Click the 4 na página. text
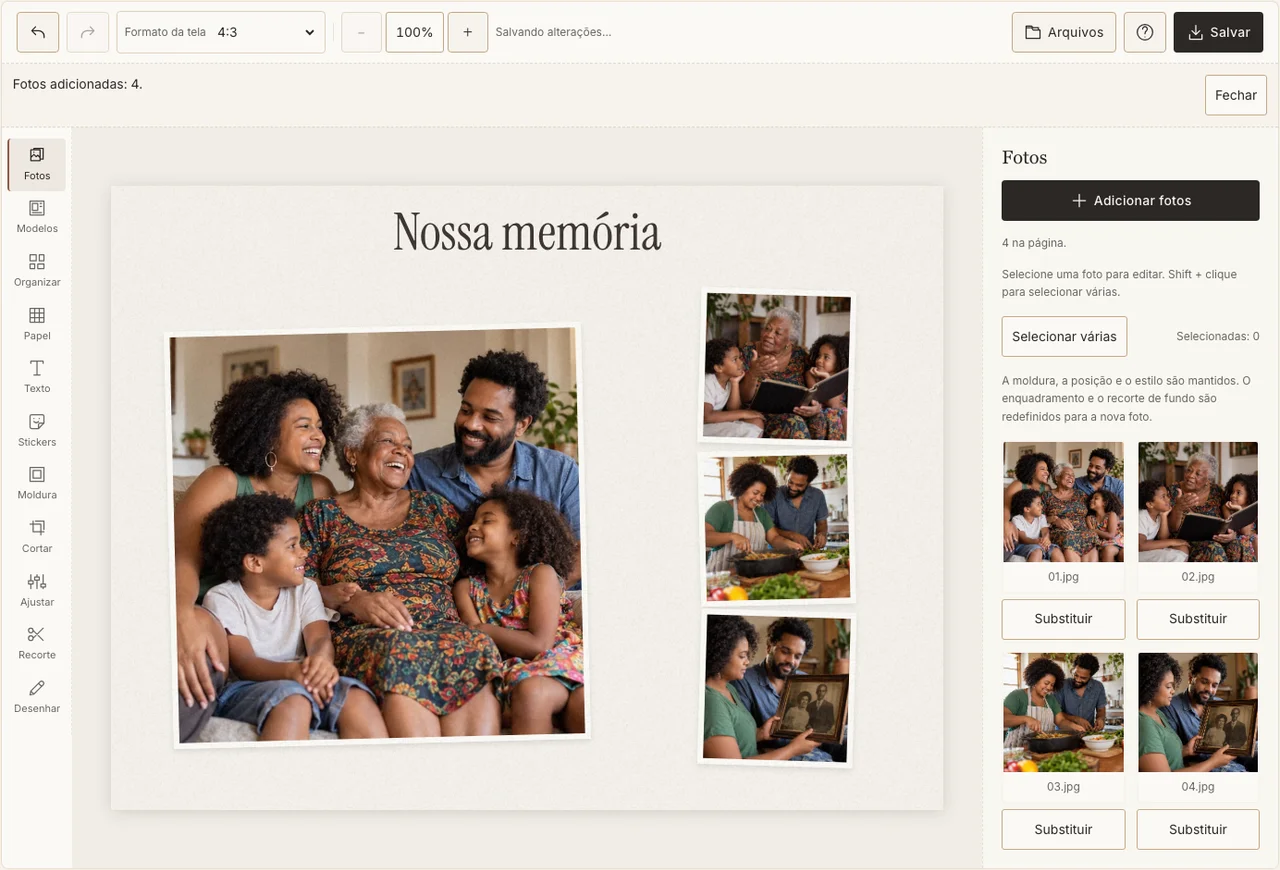The width and height of the screenshot is (1280, 870). point(1034,243)
